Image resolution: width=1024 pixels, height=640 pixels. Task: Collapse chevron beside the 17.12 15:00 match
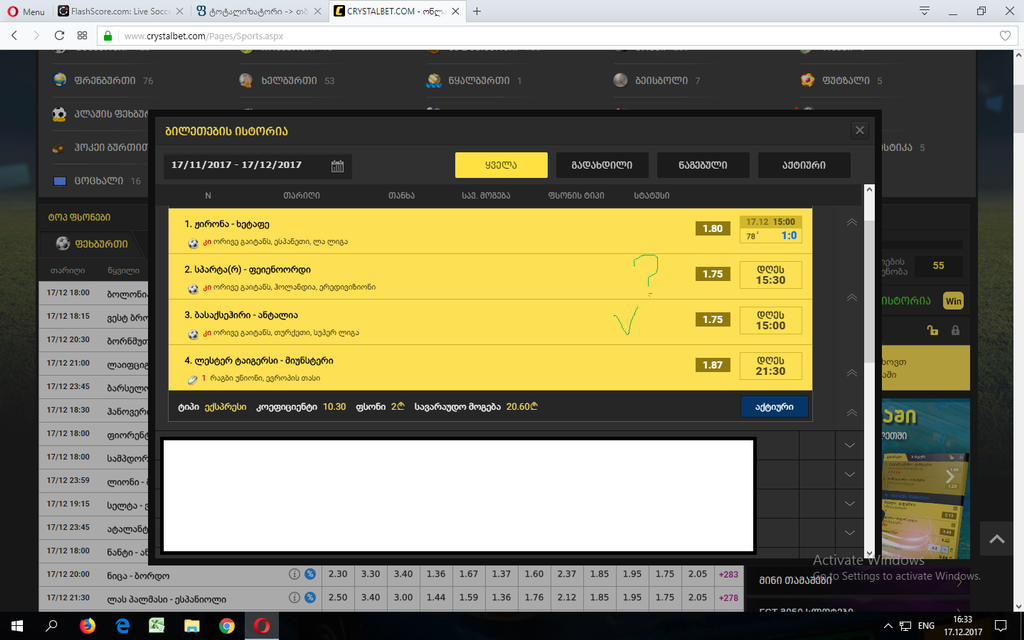click(x=851, y=223)
